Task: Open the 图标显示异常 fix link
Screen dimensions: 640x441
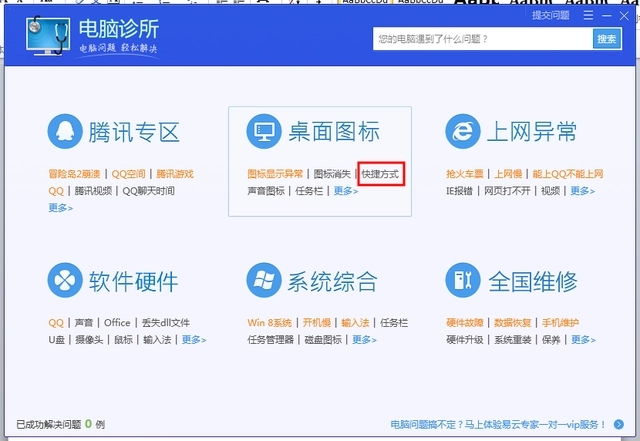Action: pyautogui.click(x=275, y=174)
